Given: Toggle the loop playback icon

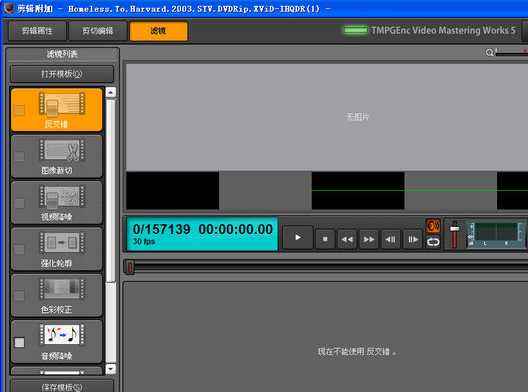Looking at the screenshot, I should coord(433,242).
